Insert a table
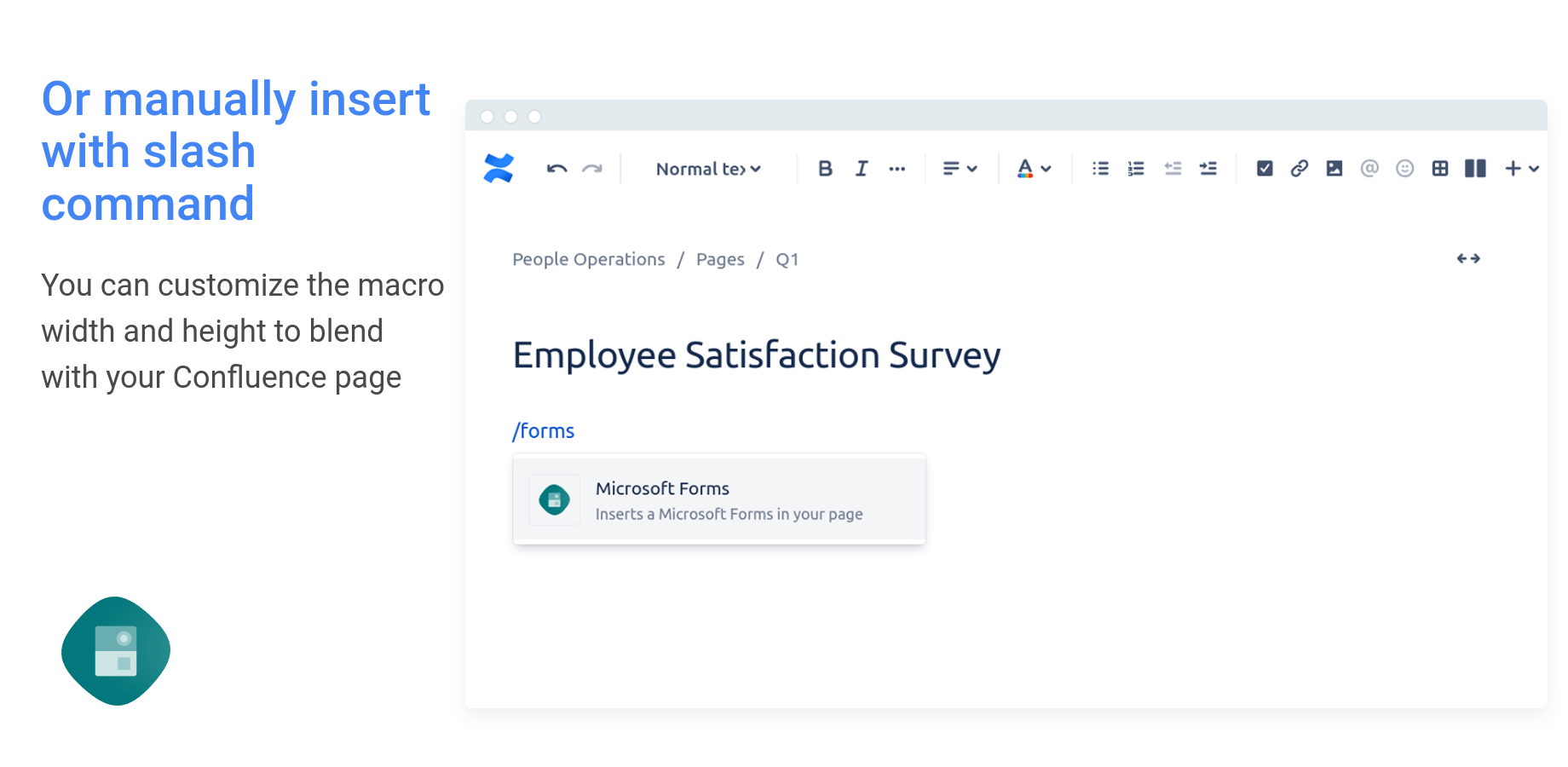 coord(1440,169)
